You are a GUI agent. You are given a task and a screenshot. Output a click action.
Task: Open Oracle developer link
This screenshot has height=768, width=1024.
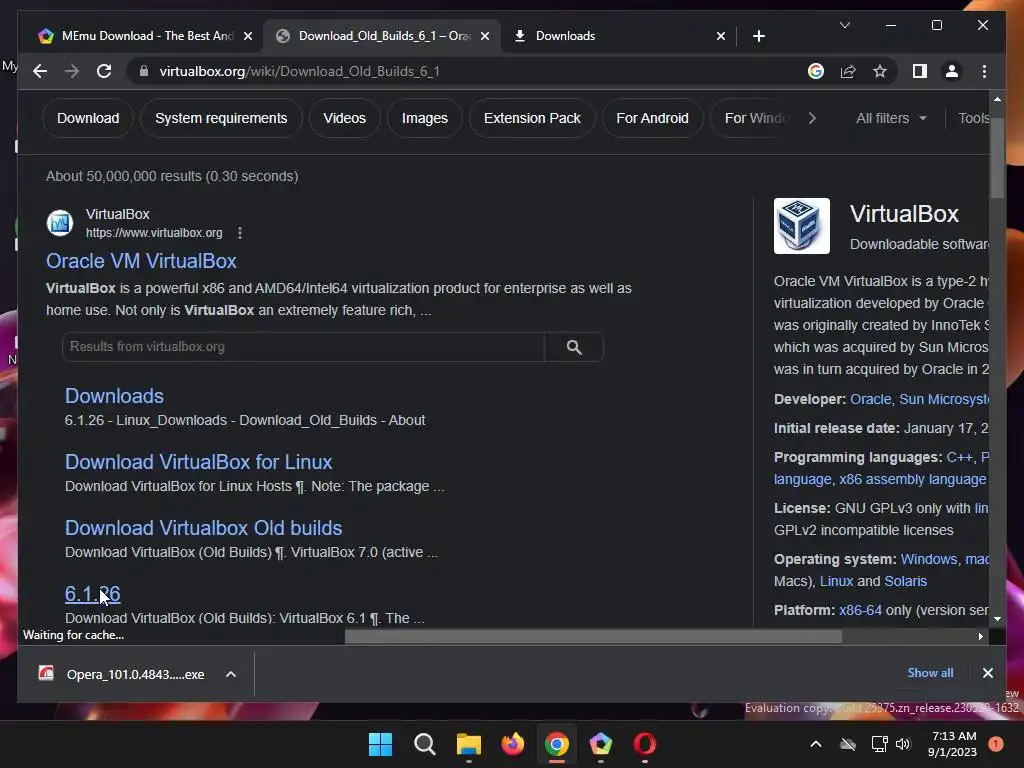[871, 399]
